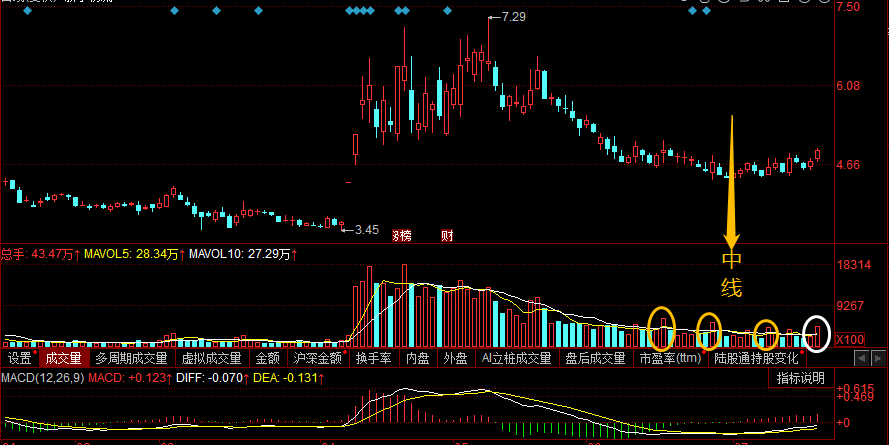Select the 外盘 tab
This screenshot has height=445, width=889.
455,358
